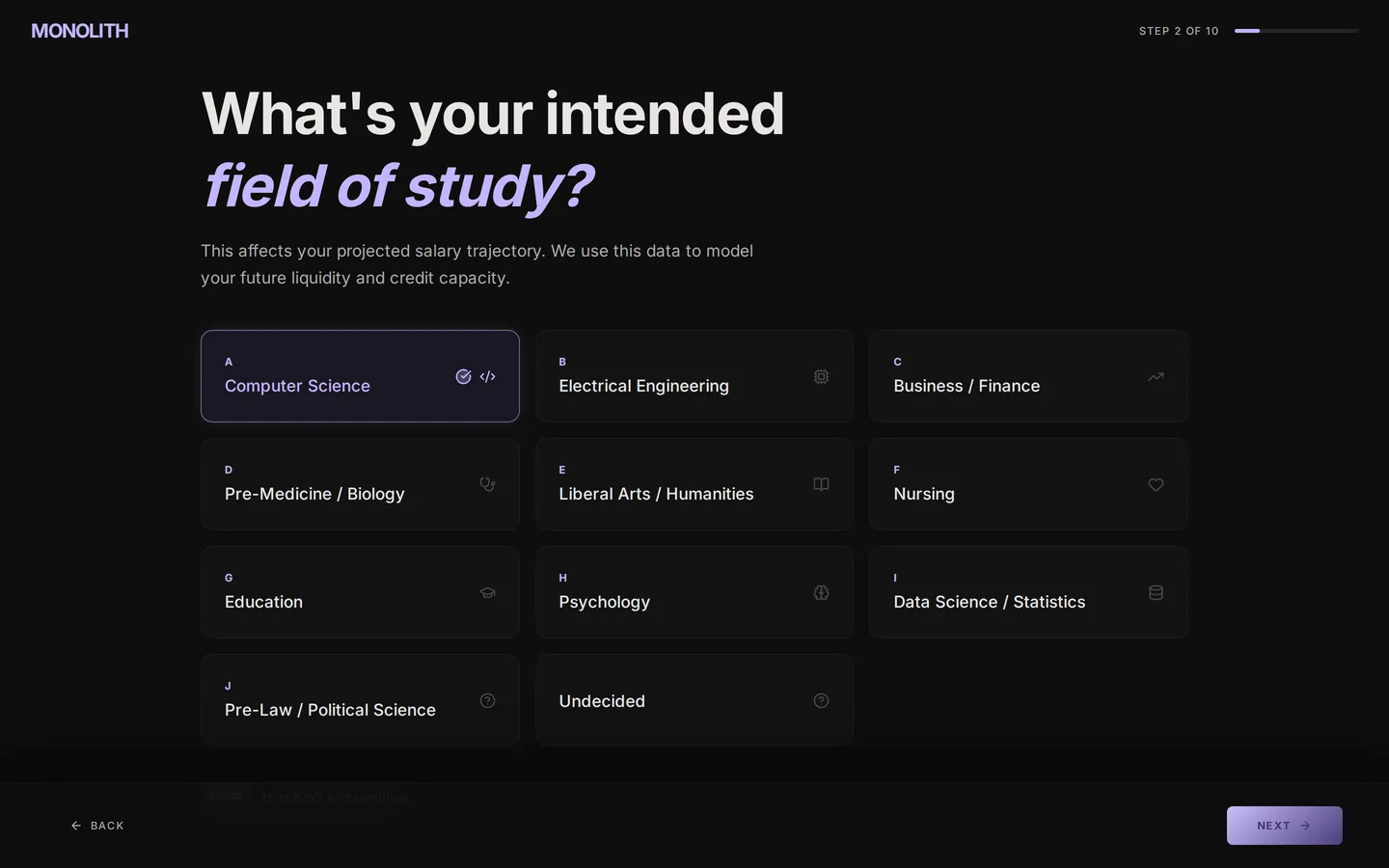Screen dimensions: 1389x868
Task: Click the 'field of study?' heading text
Action: click(397, 185)
